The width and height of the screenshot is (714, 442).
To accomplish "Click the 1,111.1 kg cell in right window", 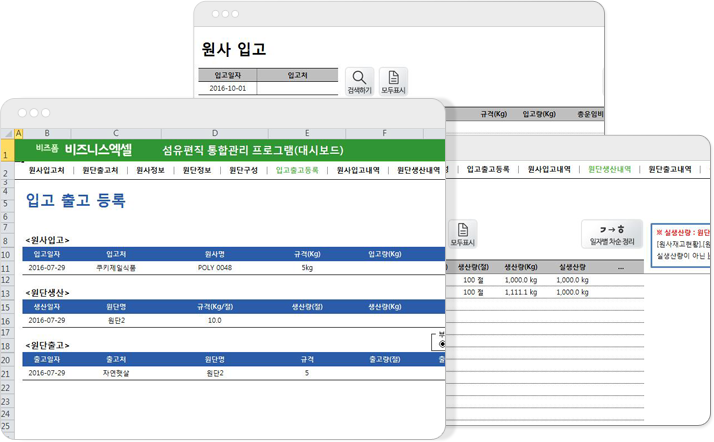I will pyautogui.click(x=521, y=292).
